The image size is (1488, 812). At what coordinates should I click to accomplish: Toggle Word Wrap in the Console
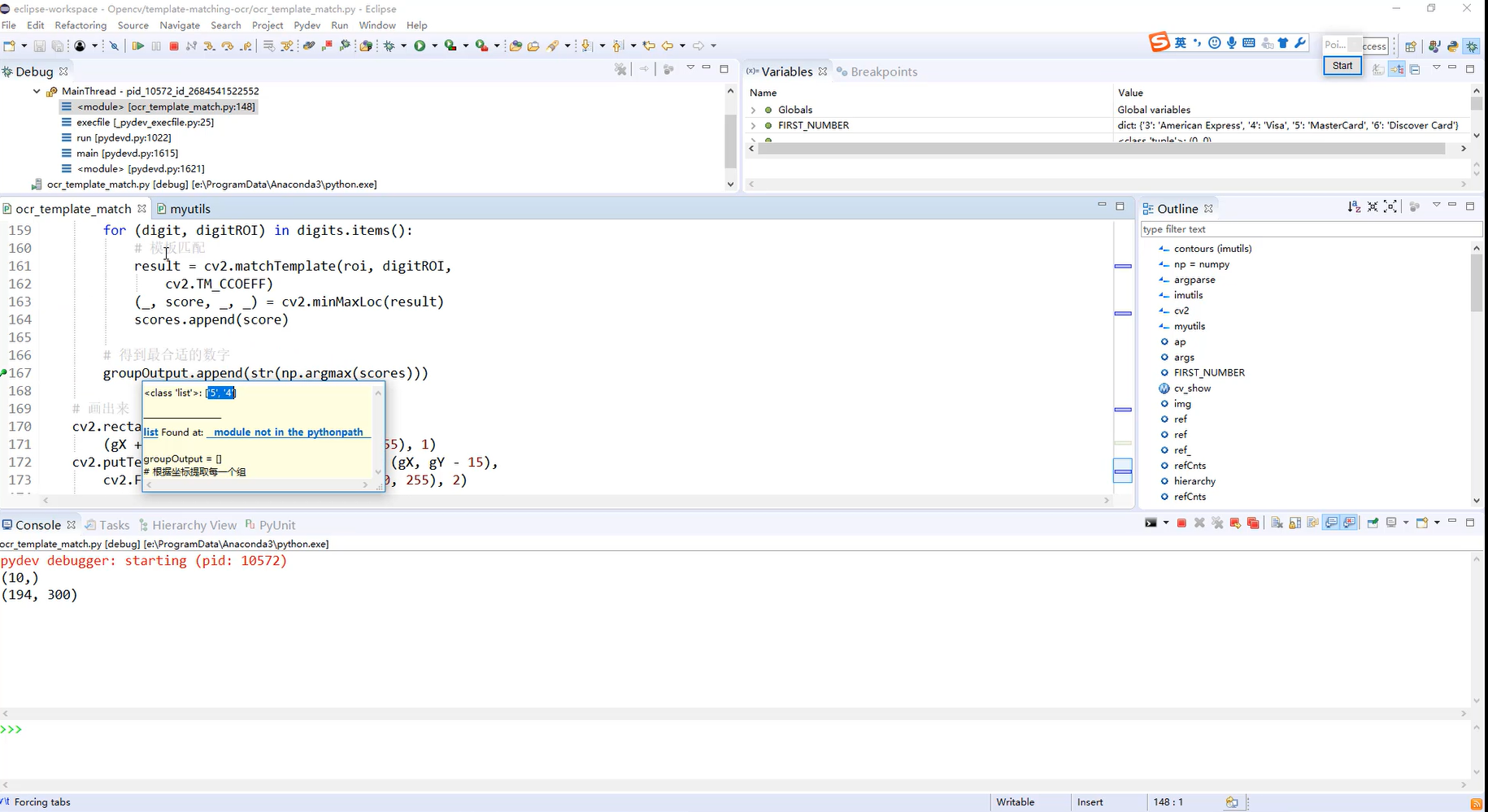pos(1312,523)
